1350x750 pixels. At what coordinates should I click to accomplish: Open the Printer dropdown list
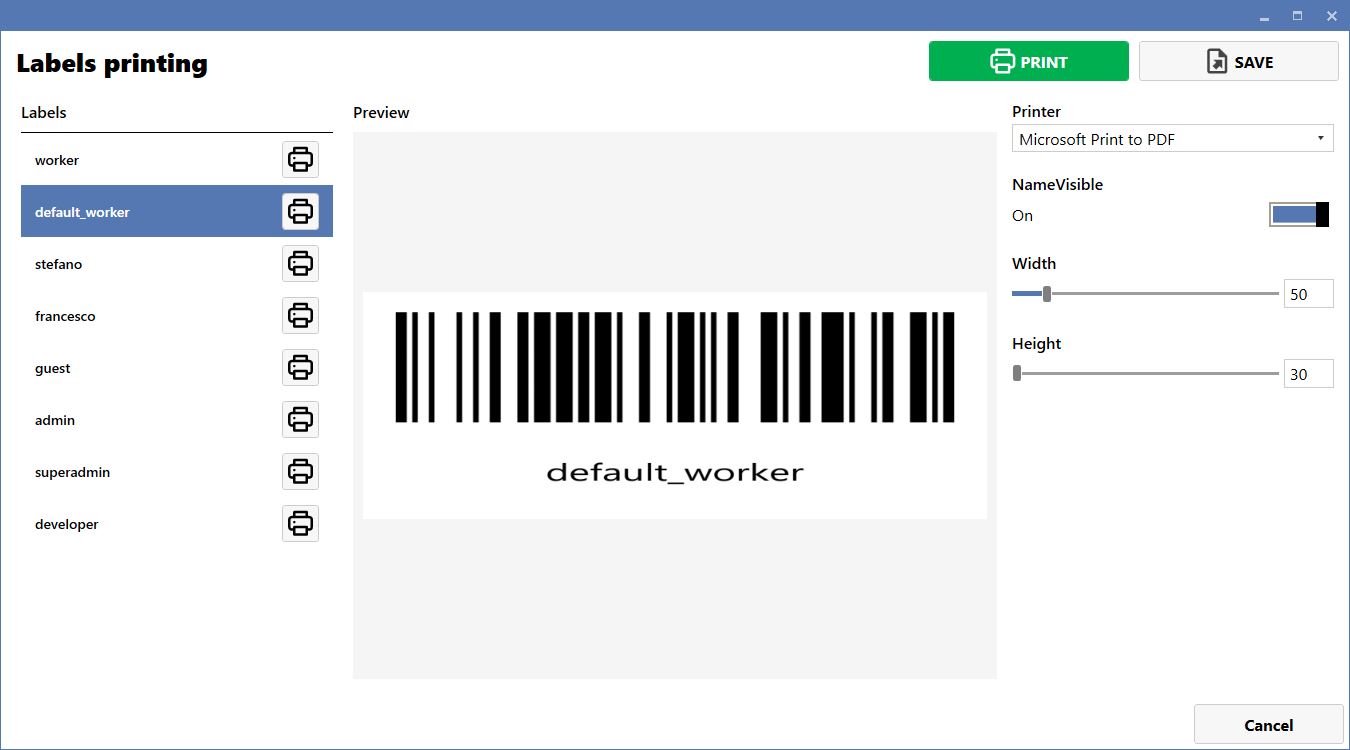pos(1172,139)
